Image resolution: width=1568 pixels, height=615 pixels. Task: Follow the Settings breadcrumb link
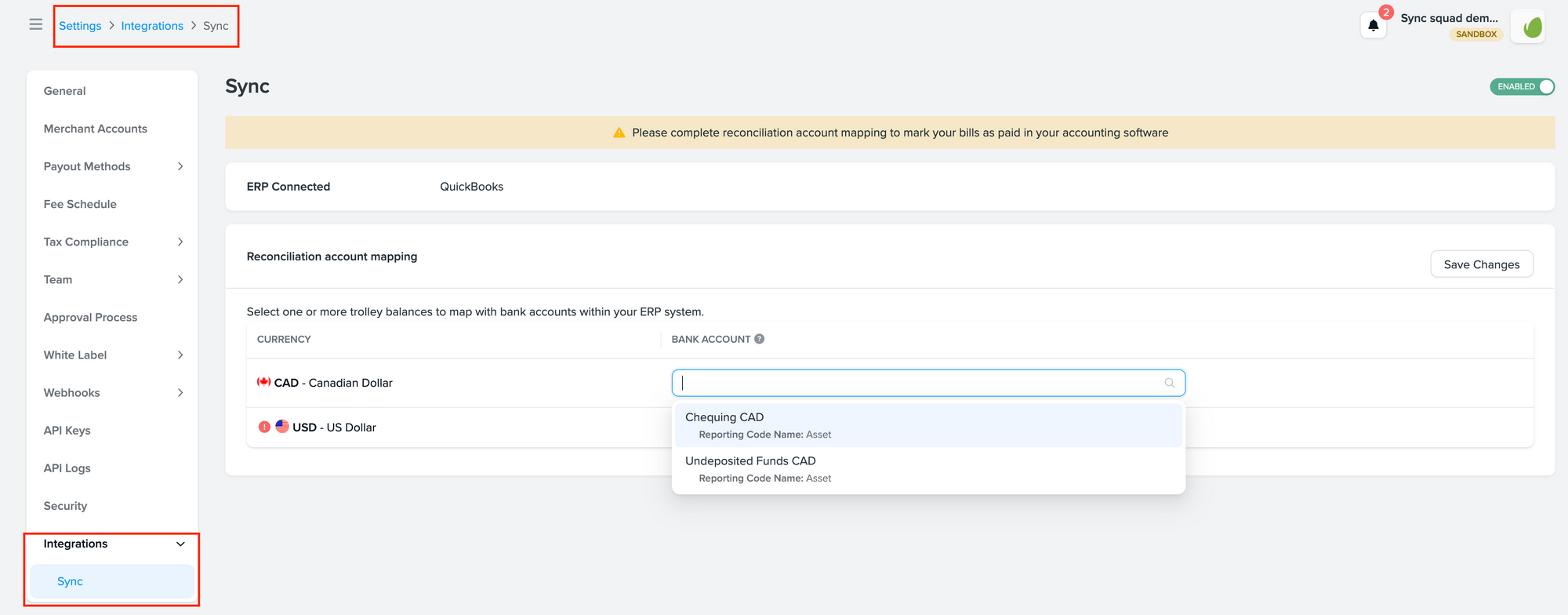(80, 26)
